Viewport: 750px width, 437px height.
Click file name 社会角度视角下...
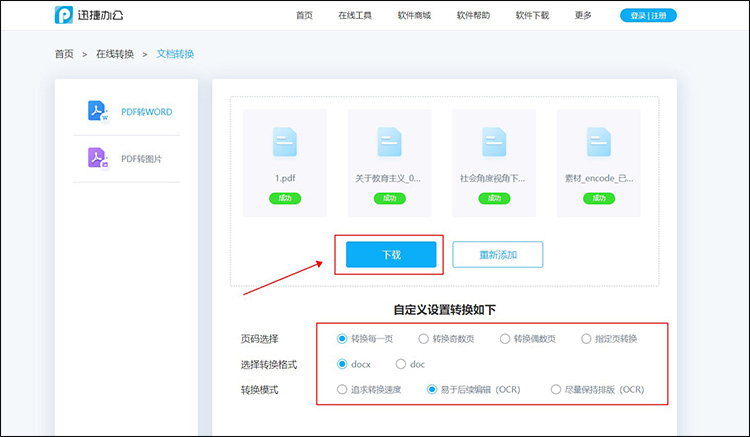point(493,178)
